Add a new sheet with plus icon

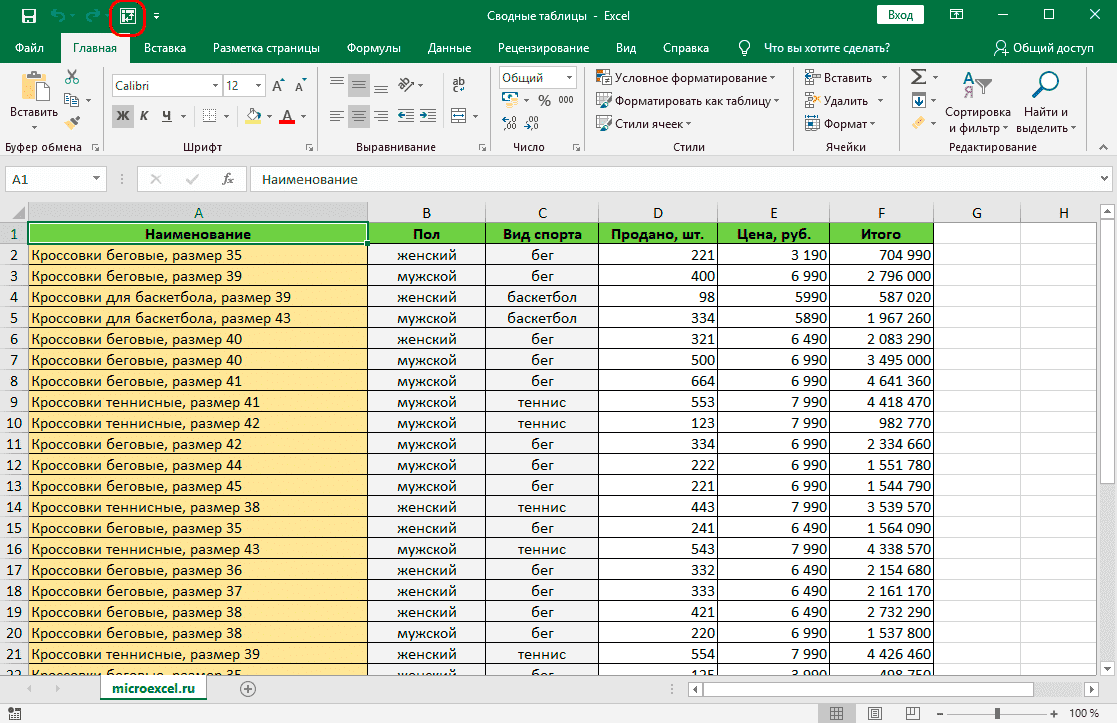(x=248, y=688)
